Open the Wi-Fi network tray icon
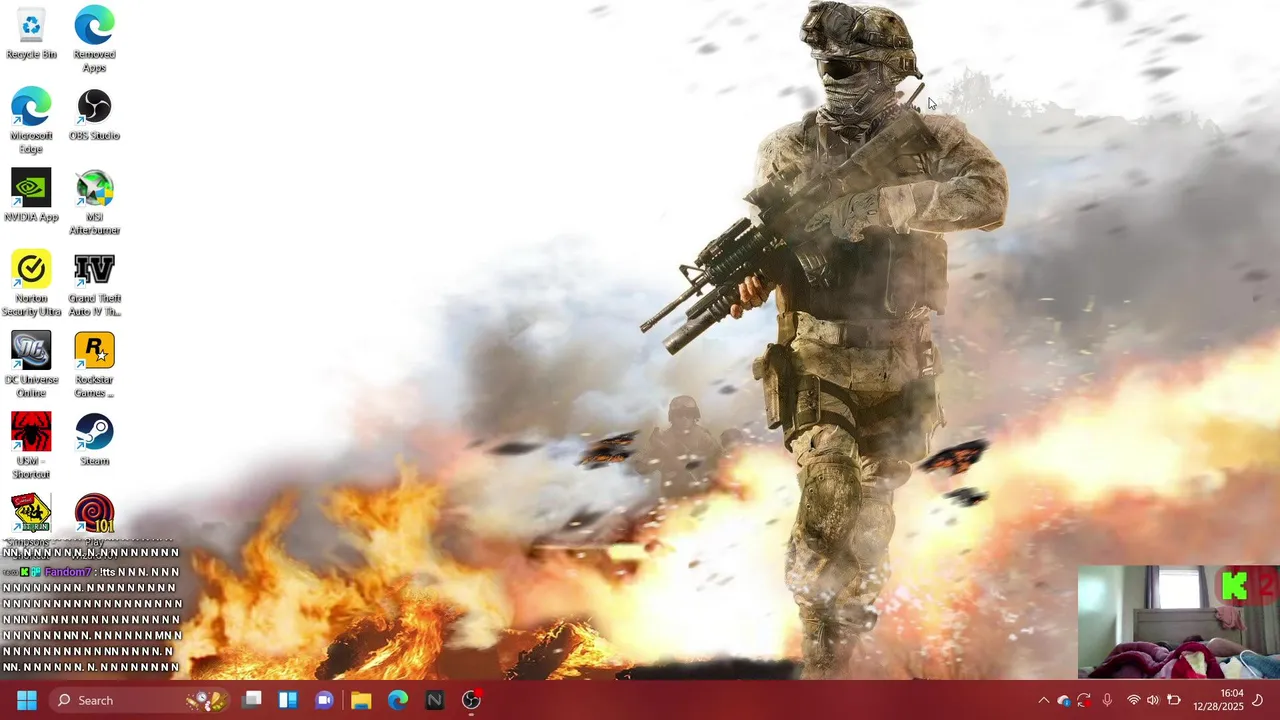This screenshot has height=720, width=1280. tap(1133, 700)
